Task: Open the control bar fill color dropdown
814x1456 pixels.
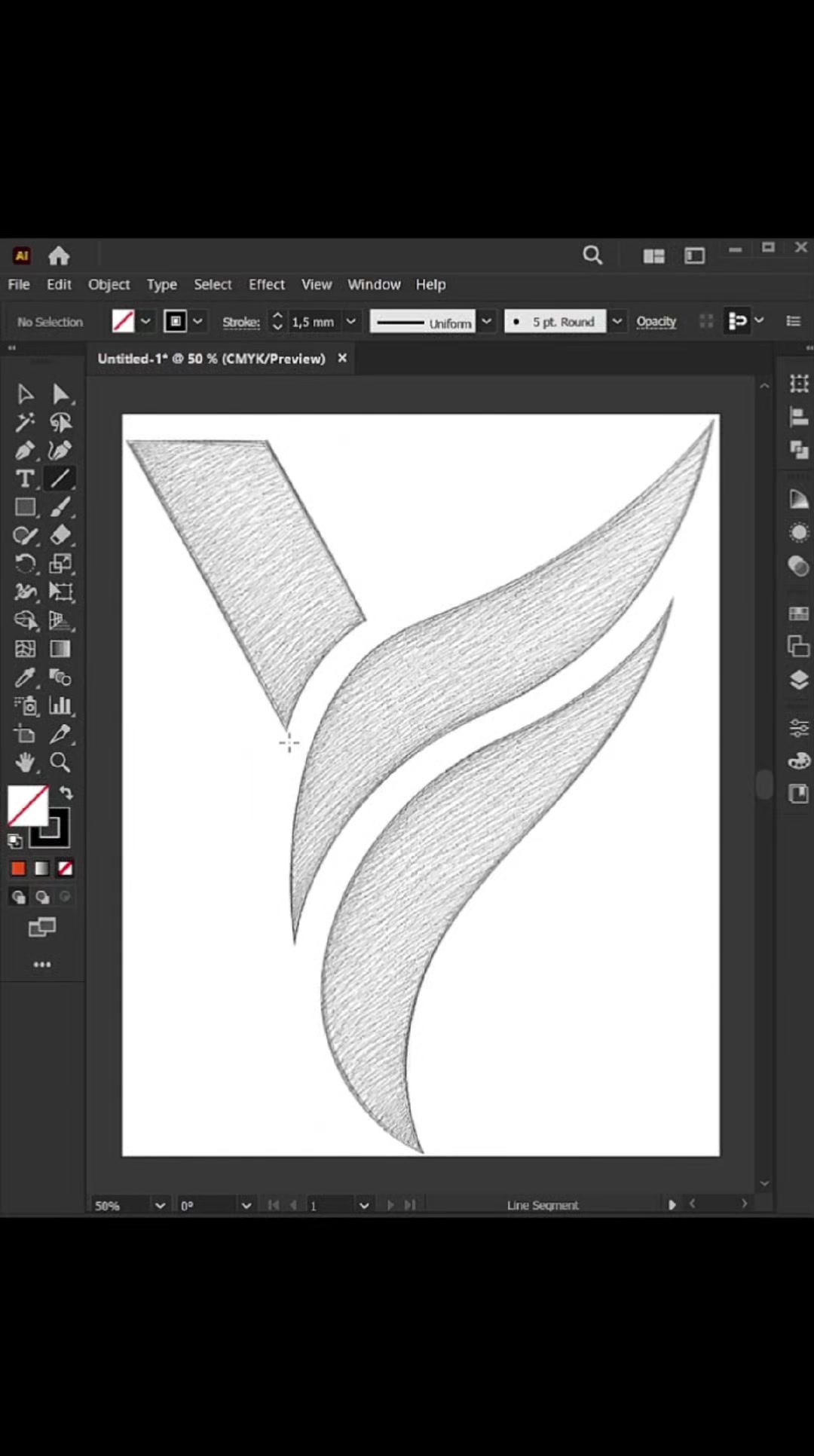Action: 145,321
